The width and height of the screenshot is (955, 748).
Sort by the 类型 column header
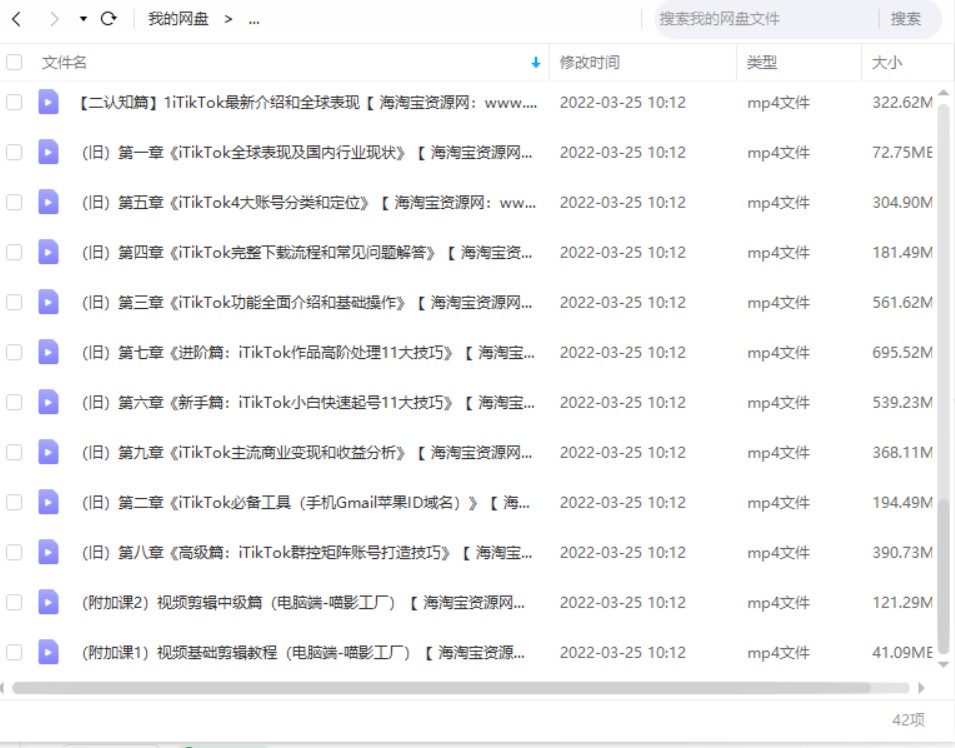(x=762, y=62)
